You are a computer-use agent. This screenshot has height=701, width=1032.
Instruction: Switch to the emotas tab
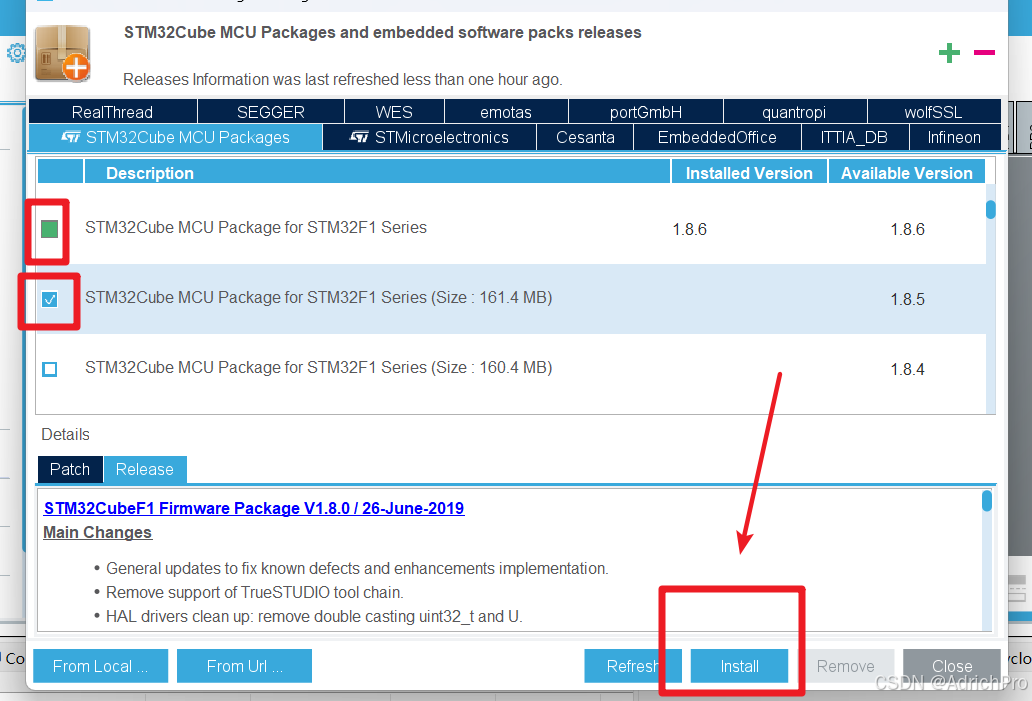point(505,112)
